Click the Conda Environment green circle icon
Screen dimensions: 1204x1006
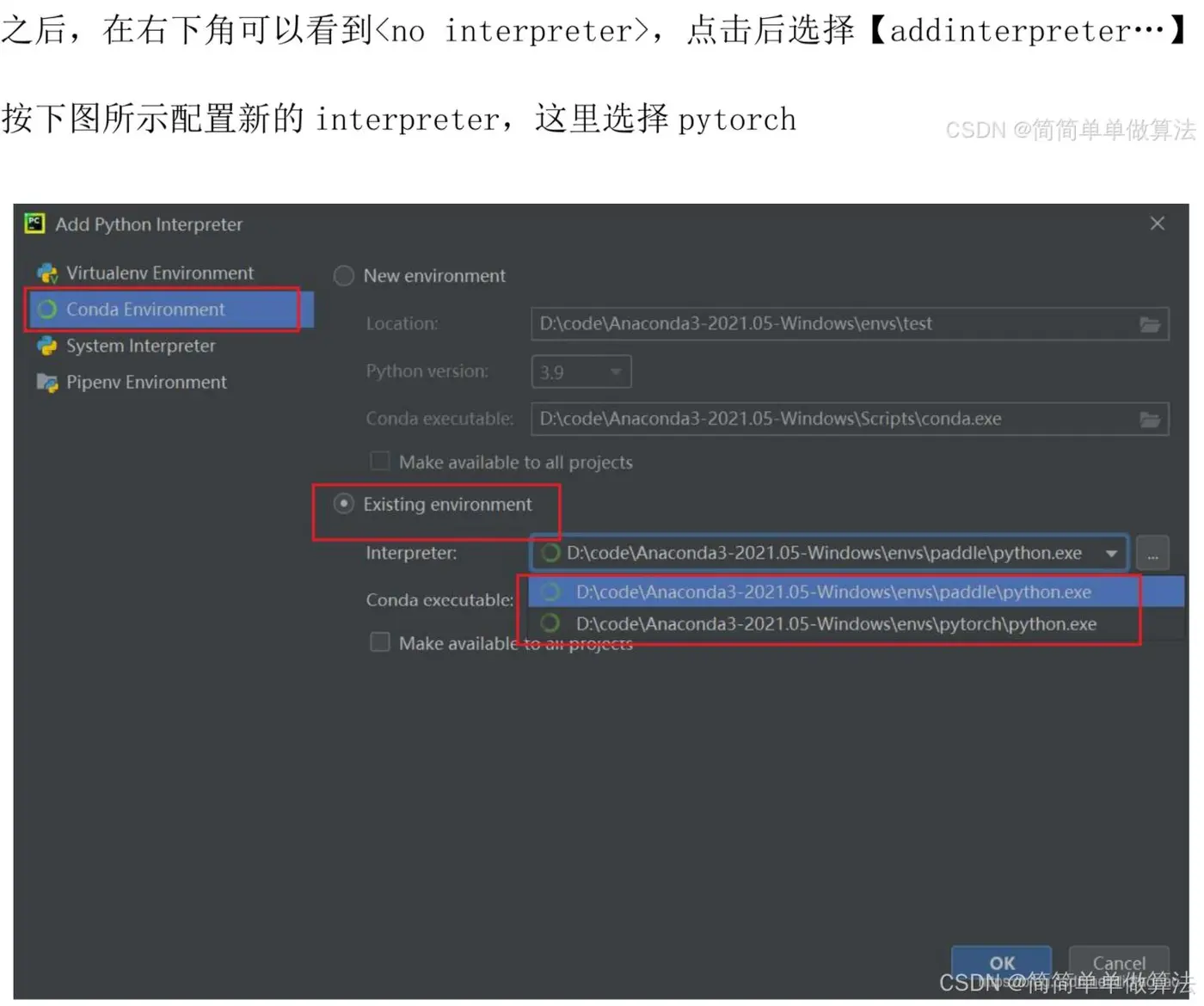pyautogui.click(x=47, y=310)
